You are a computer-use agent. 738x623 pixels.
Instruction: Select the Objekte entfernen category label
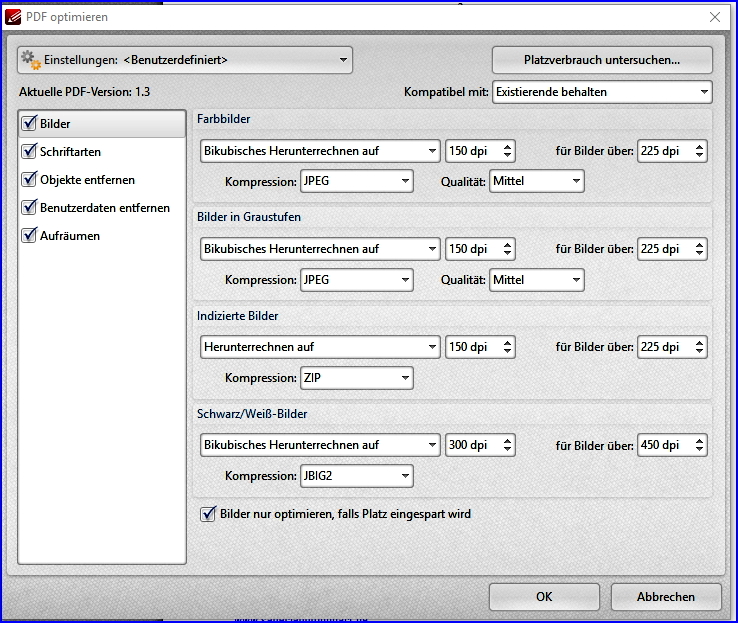tap(87, 180)
